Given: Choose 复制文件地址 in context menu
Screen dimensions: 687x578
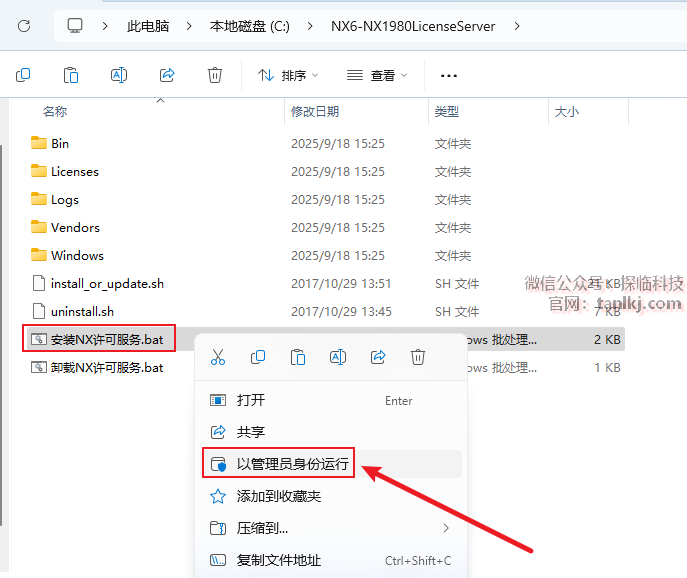Looking at the screenshot, I should point(278,560).
